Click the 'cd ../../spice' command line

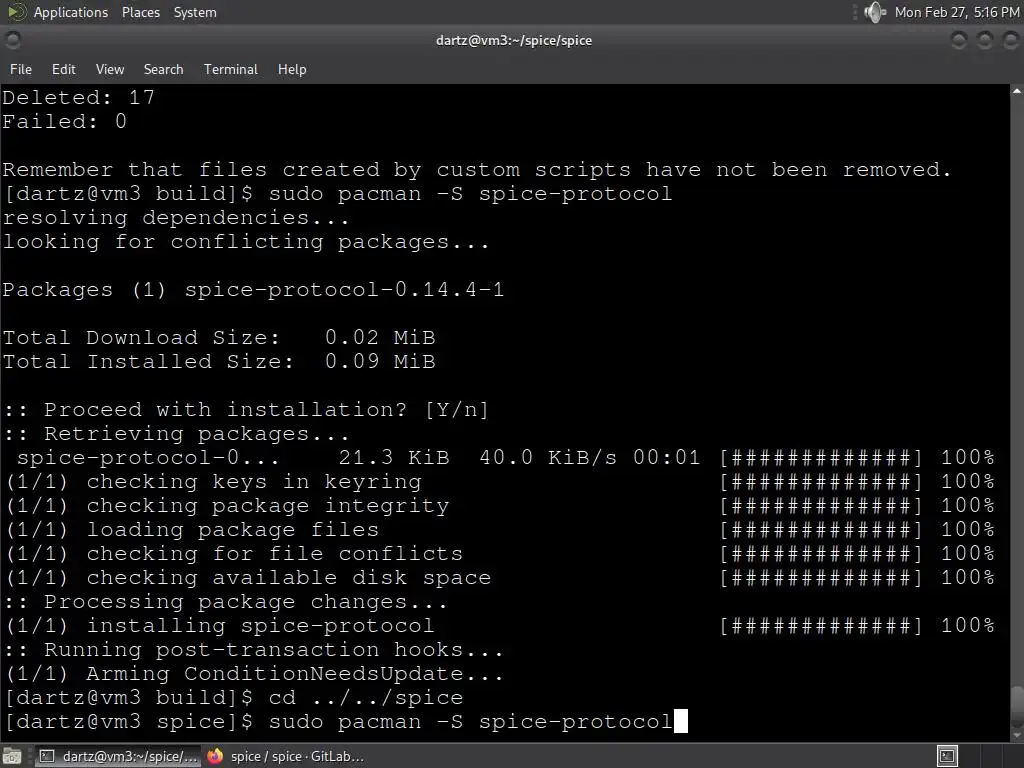233,698
